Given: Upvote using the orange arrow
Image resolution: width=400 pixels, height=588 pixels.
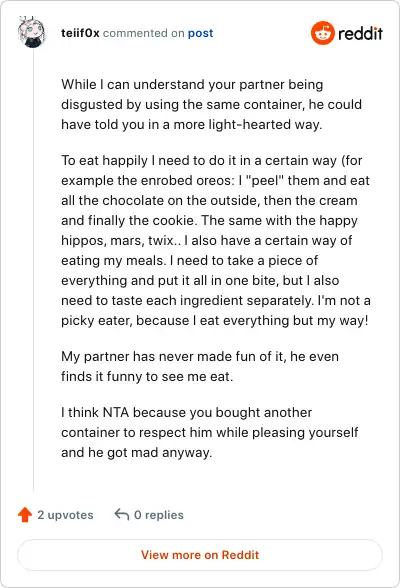Looking at the screenshot, I should (x=25, y=514).
